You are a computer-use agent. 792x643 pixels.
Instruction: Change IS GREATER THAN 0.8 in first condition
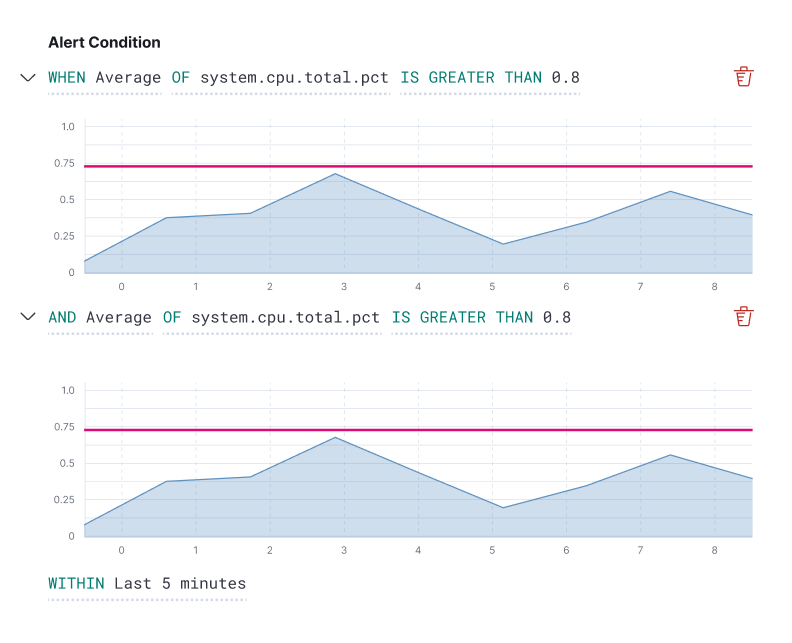point(490,78)
